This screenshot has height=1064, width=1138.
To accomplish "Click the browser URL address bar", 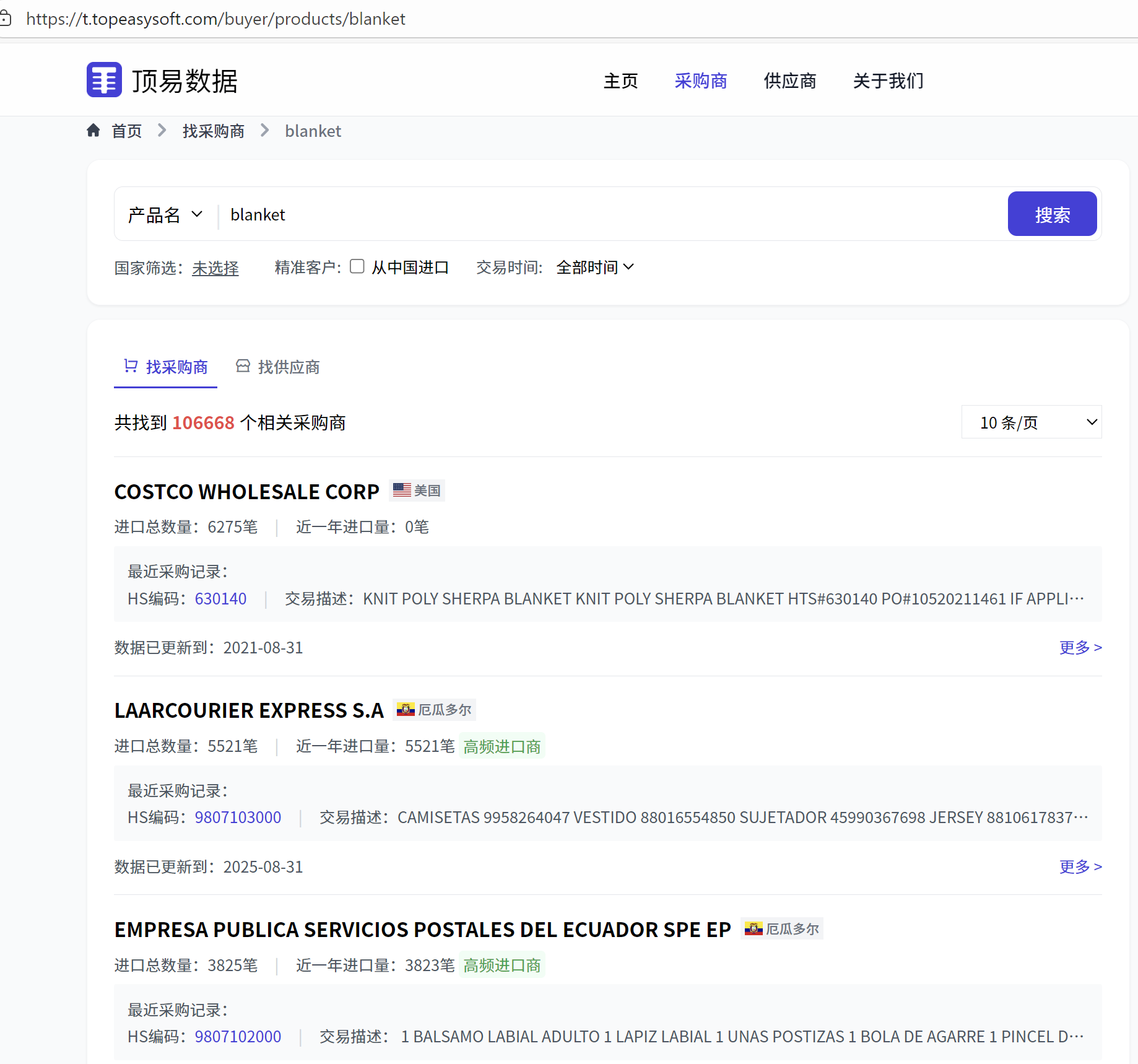I will click(215, 19).
